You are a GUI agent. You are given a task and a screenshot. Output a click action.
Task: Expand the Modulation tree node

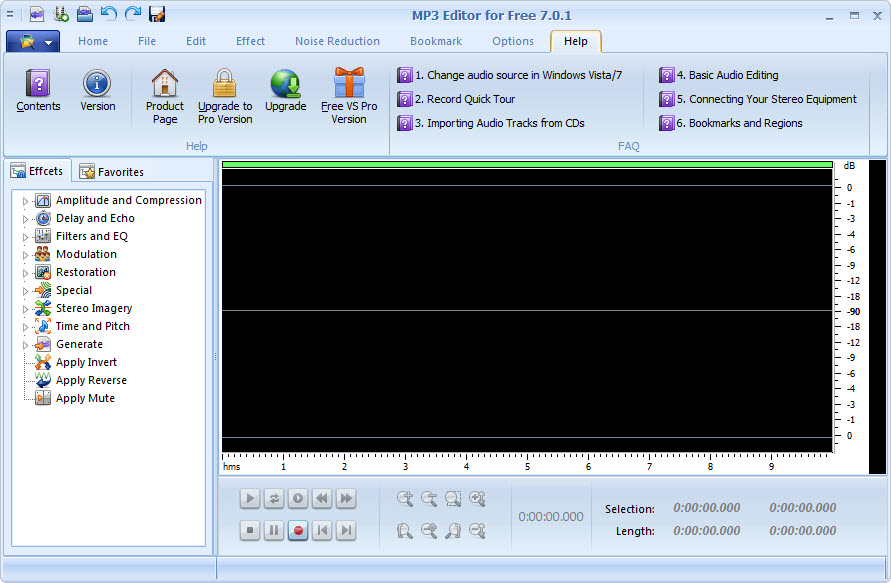point(25,255)
